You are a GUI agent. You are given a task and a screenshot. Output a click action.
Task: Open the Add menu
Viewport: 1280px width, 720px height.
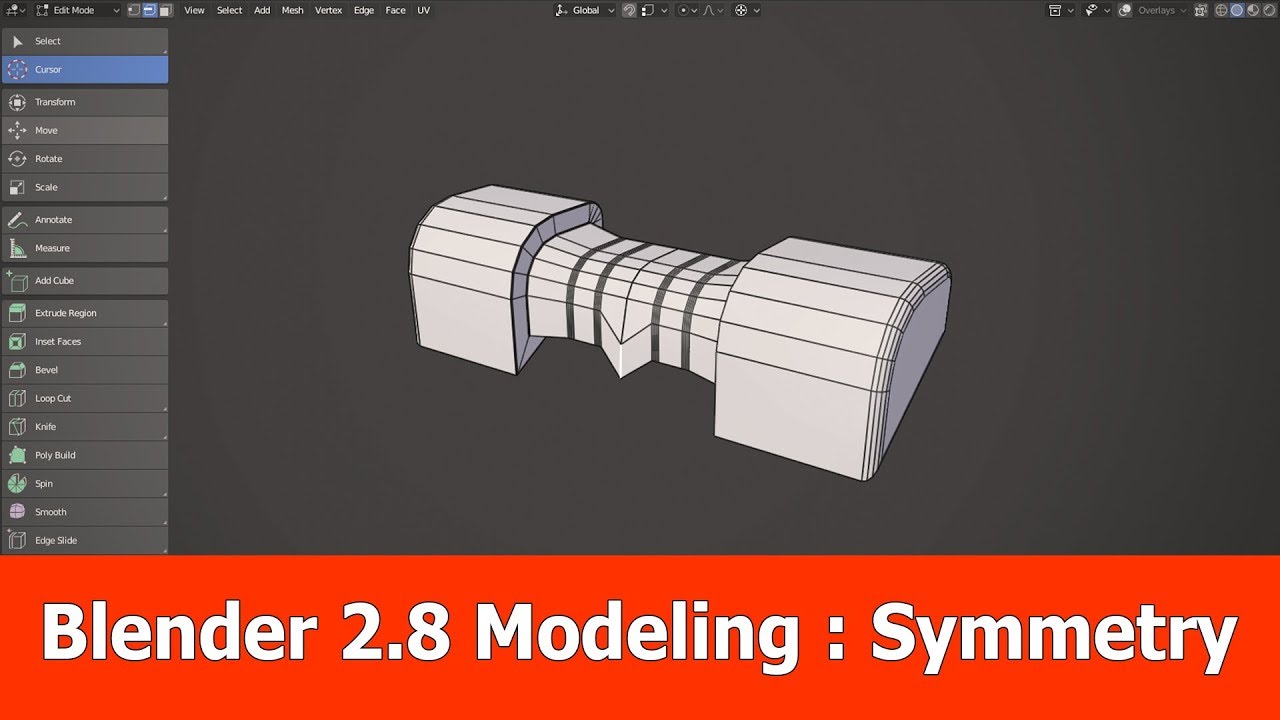tap(262, 10)
